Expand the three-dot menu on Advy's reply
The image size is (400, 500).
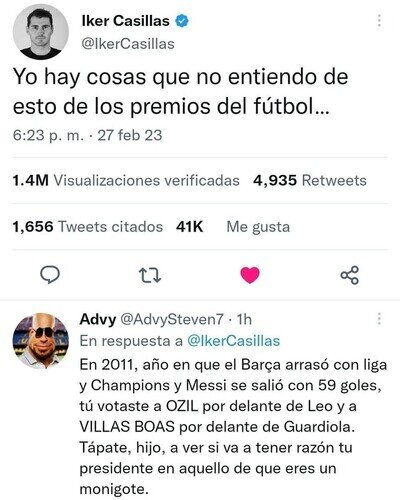pyautogui.click(x=379, y=319)
